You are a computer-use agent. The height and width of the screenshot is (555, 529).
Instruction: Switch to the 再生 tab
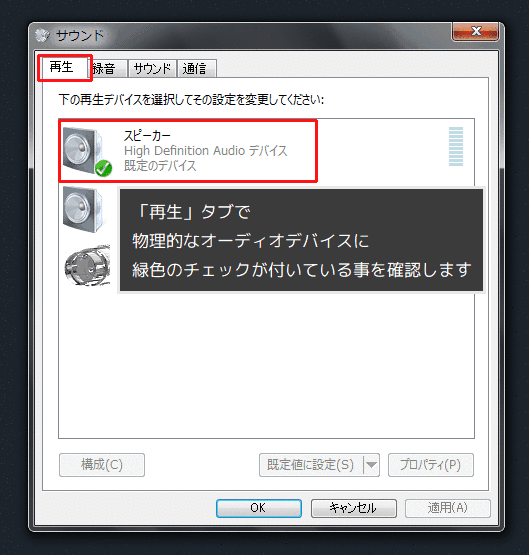[x=62, y=67]
